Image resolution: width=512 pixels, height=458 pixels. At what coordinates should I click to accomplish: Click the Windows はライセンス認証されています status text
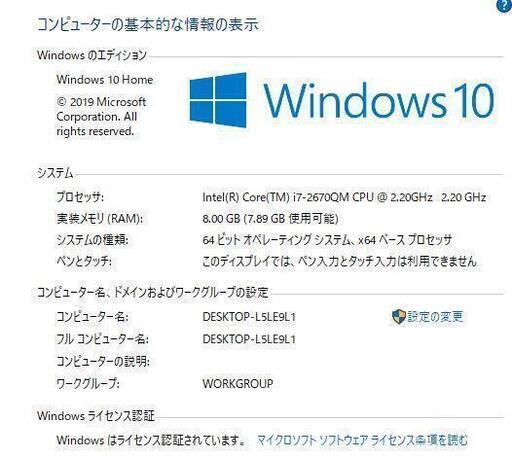click(x=151, y=440)
